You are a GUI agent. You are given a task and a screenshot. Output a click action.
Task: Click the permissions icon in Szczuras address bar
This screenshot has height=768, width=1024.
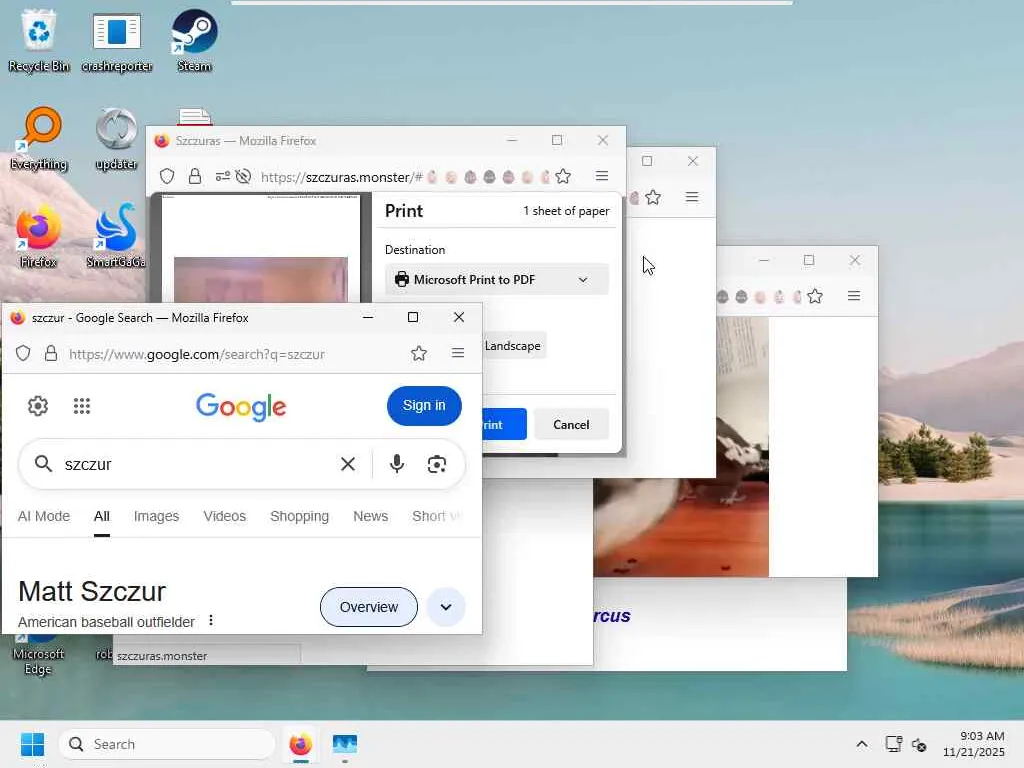(223, 176)
